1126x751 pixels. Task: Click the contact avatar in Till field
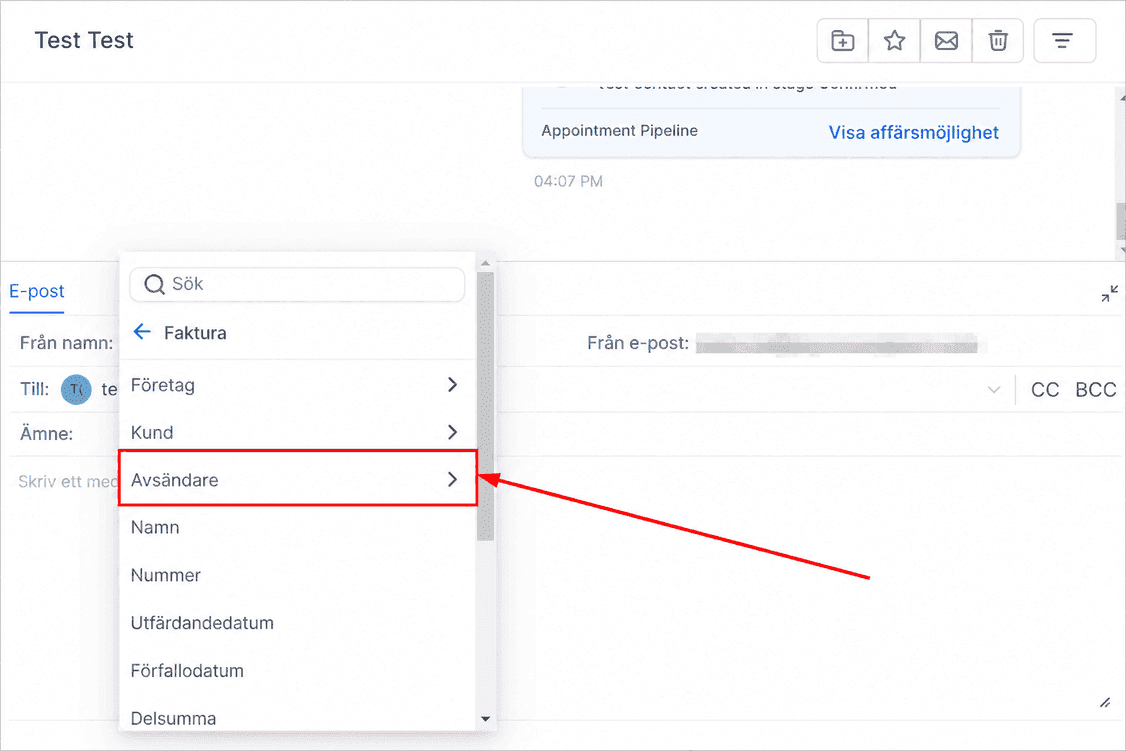tap(76, 389)
